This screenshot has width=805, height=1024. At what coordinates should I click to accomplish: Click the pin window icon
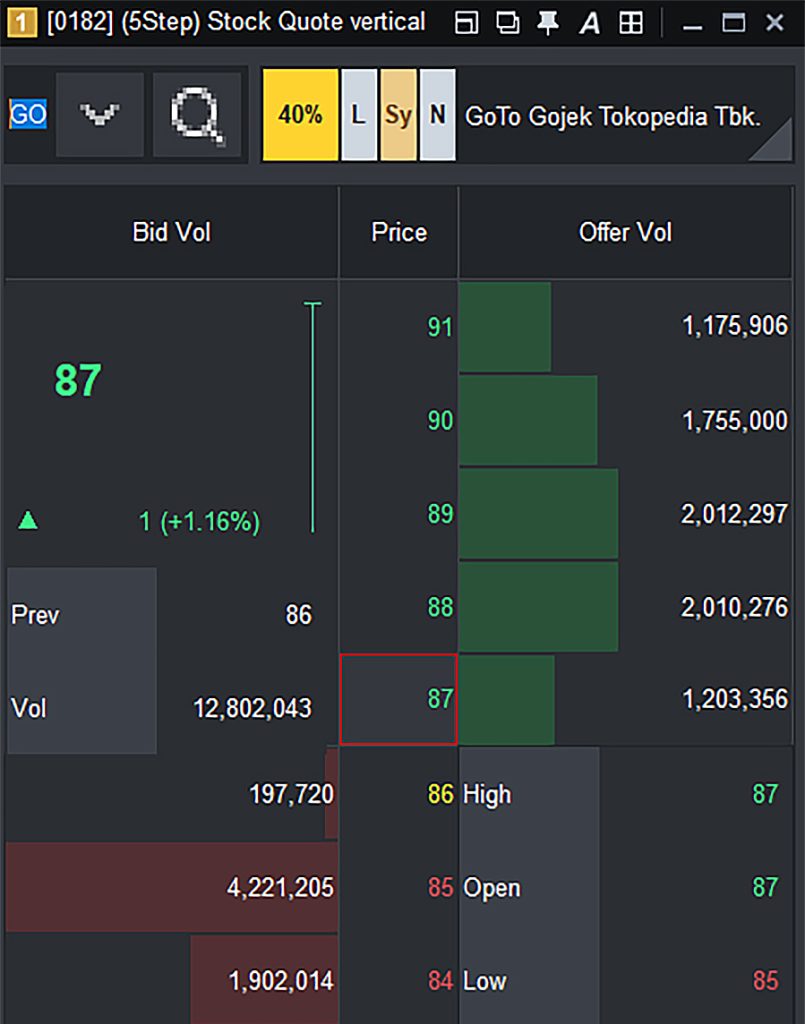point(548,23)
